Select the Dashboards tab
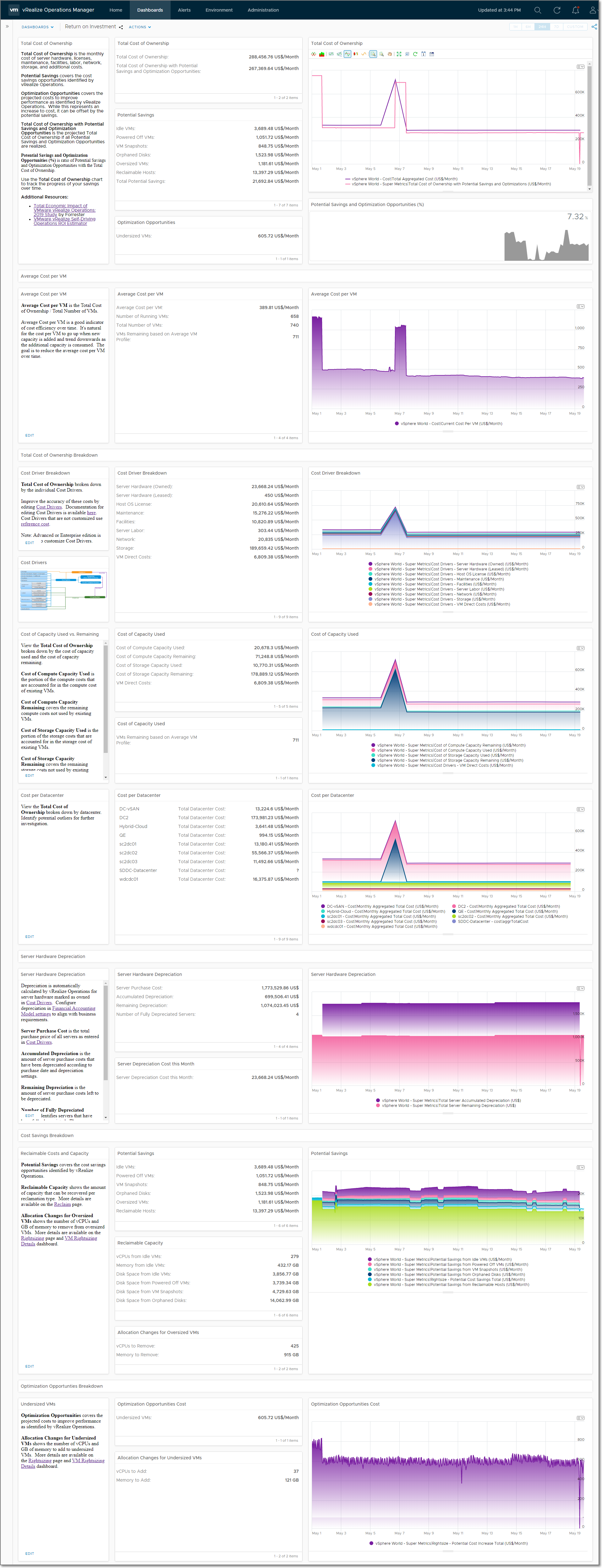 (x=150, y=10)
